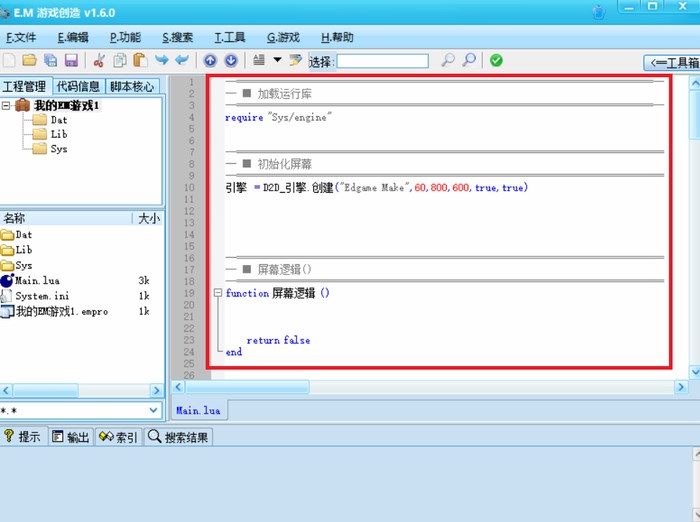Select 我的EM游戏1.empro file
This screenshot has width=700, height=522.
coord(62,311)
